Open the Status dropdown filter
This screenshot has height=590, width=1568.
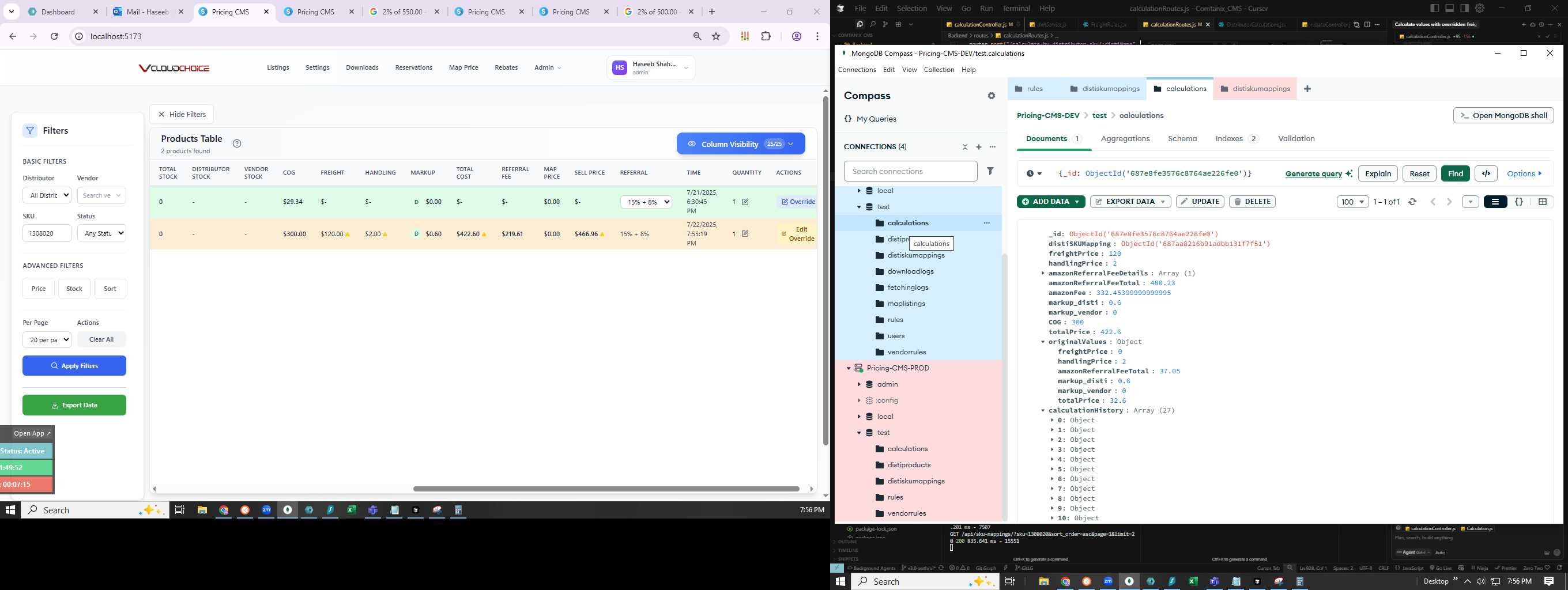coord(101,233)
